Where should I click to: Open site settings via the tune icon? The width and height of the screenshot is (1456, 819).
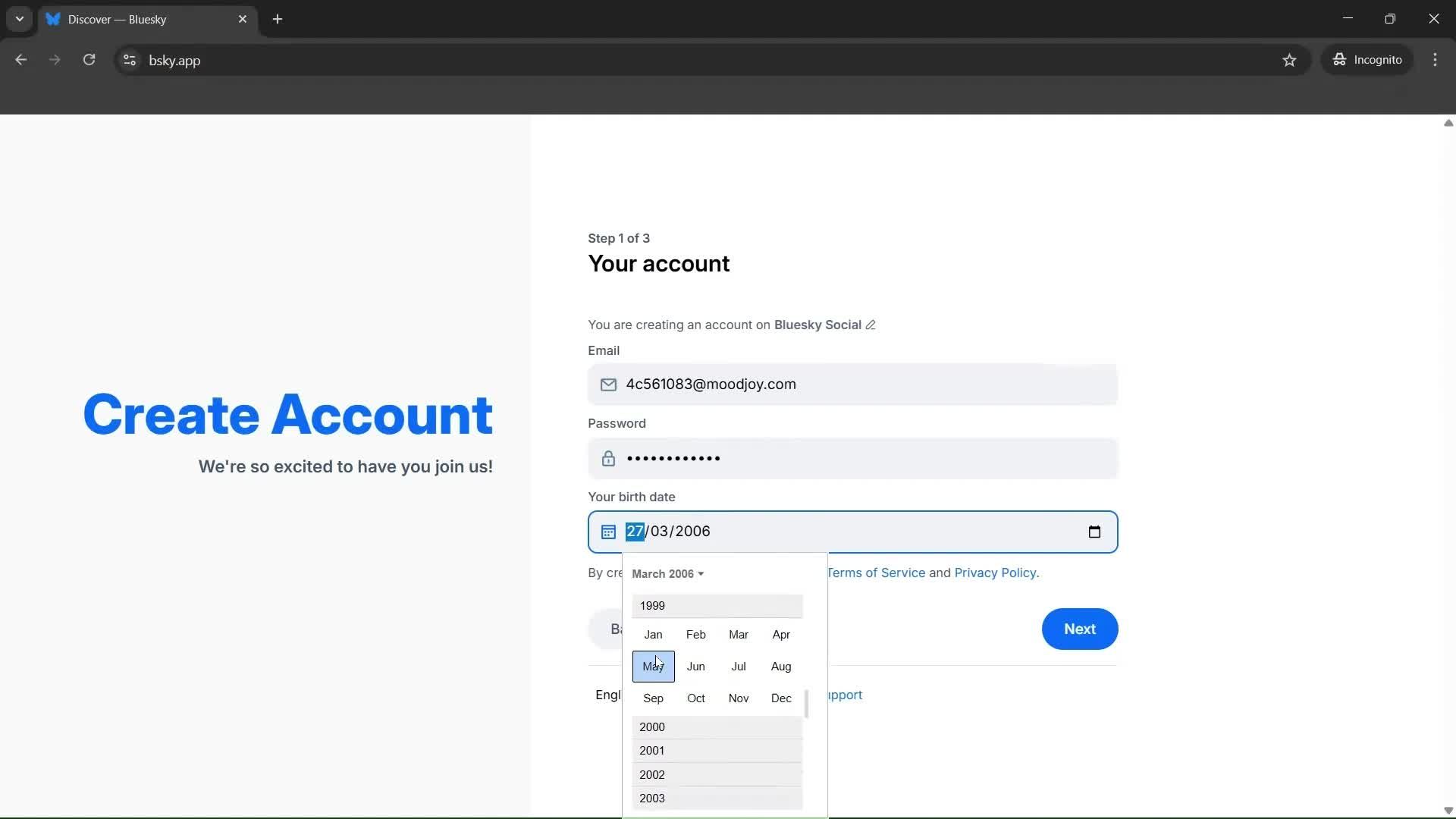(x=130, y=60)
